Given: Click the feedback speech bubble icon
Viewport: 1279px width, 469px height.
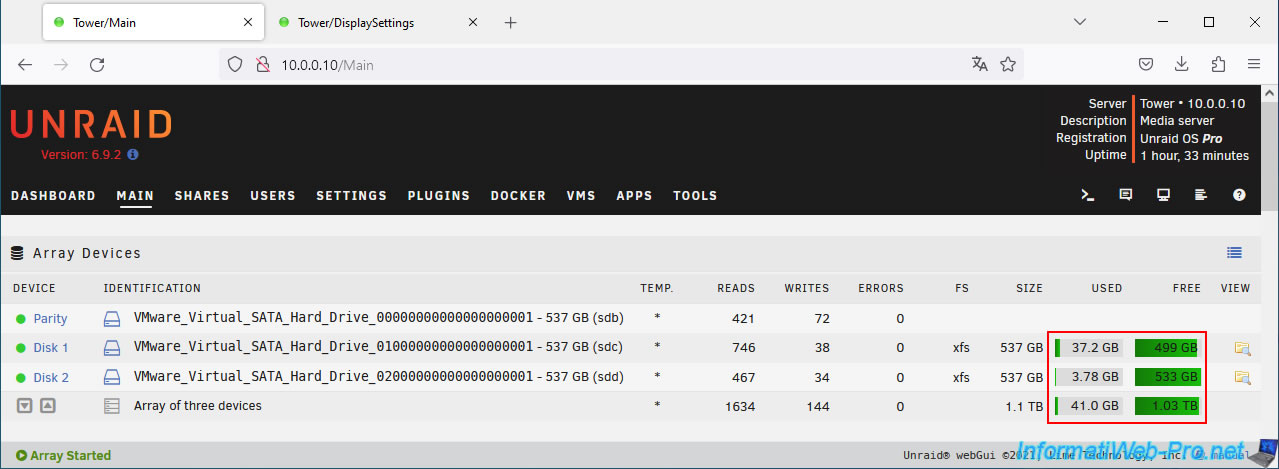Looking at the screenshot, I should (1126, 195).
